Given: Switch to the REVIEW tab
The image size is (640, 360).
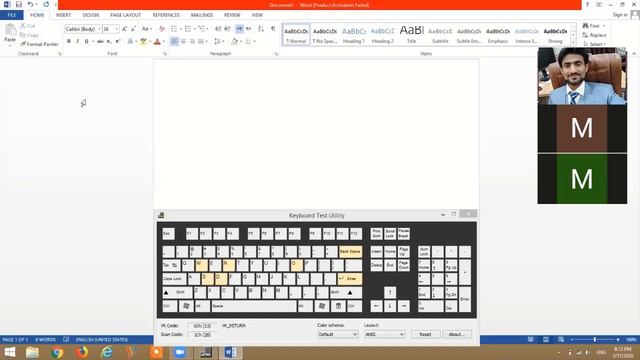Looking at the screenshot, I should click(232, 15).
